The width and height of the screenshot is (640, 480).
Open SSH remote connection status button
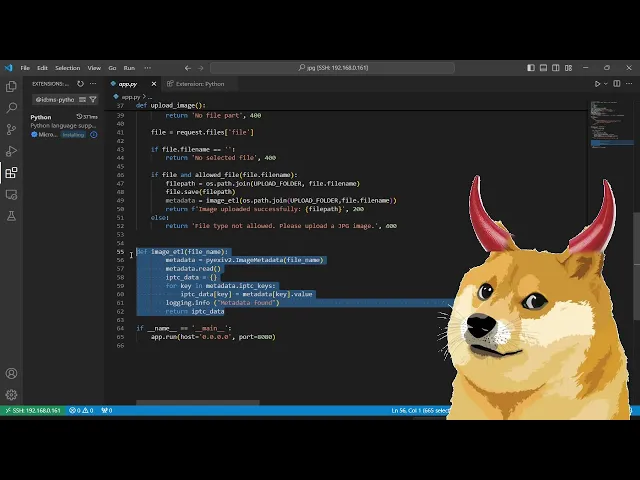(32, 411)
